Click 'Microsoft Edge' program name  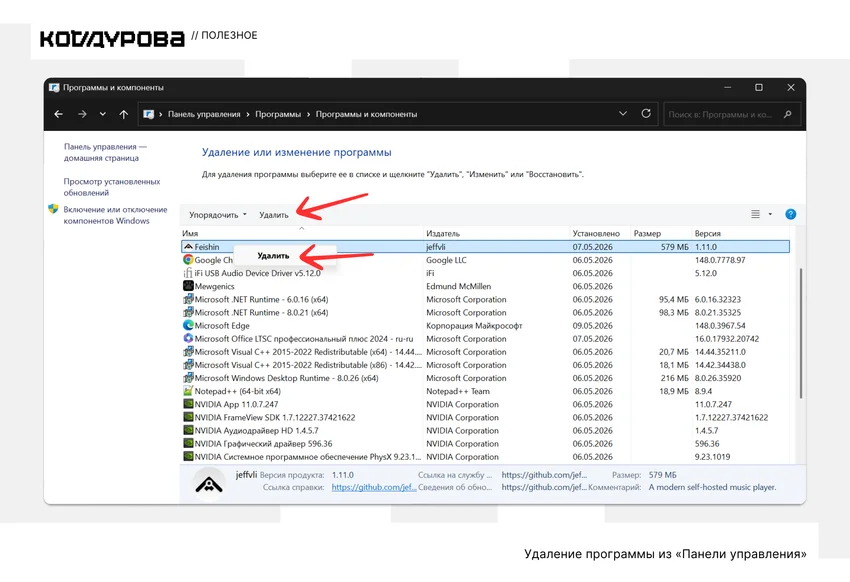click(x=222, y=326)
